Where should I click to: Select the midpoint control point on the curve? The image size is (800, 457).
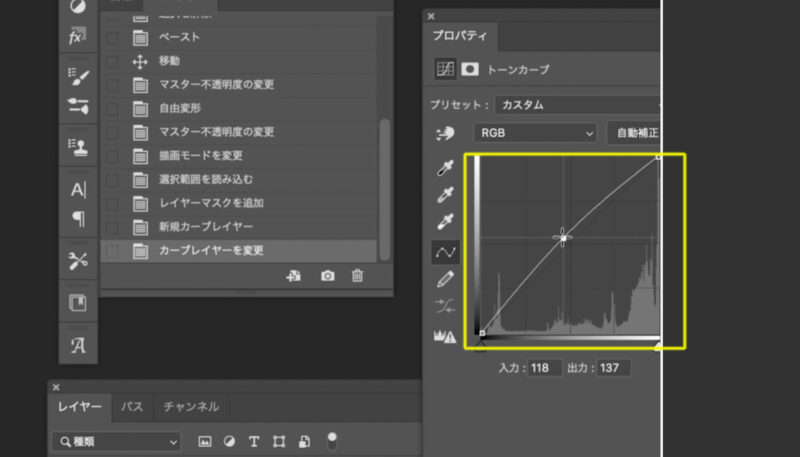coord(563,238)
